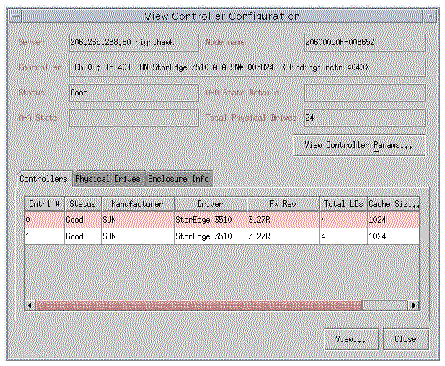This screenshot has width=445, height=366.
Task: Click the FW Rev column header
Action: [283, 204]
